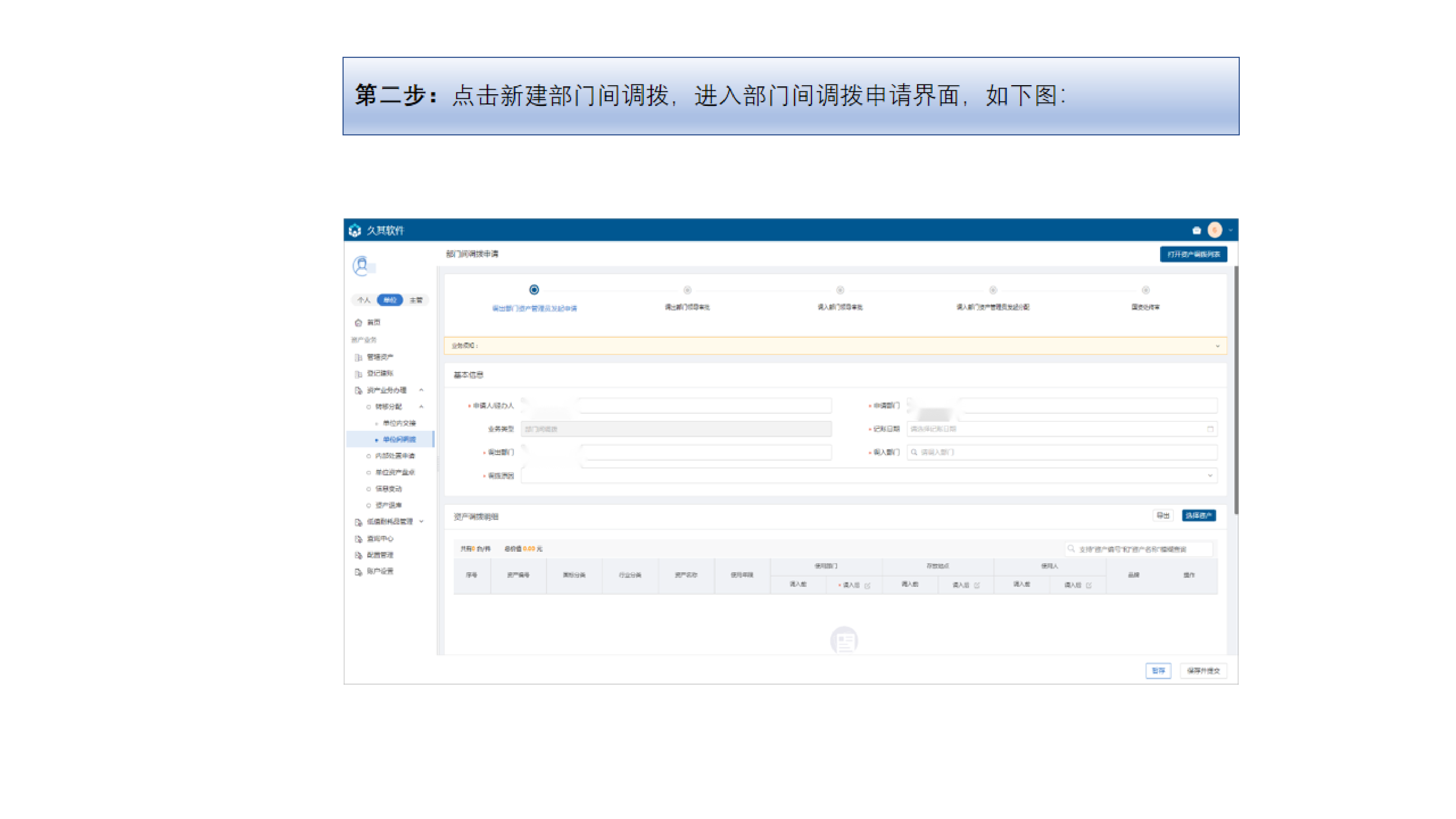Screen dimensions: 1456x819
Task: Open 单位内交接 in the sidebar
Action: 399,423
